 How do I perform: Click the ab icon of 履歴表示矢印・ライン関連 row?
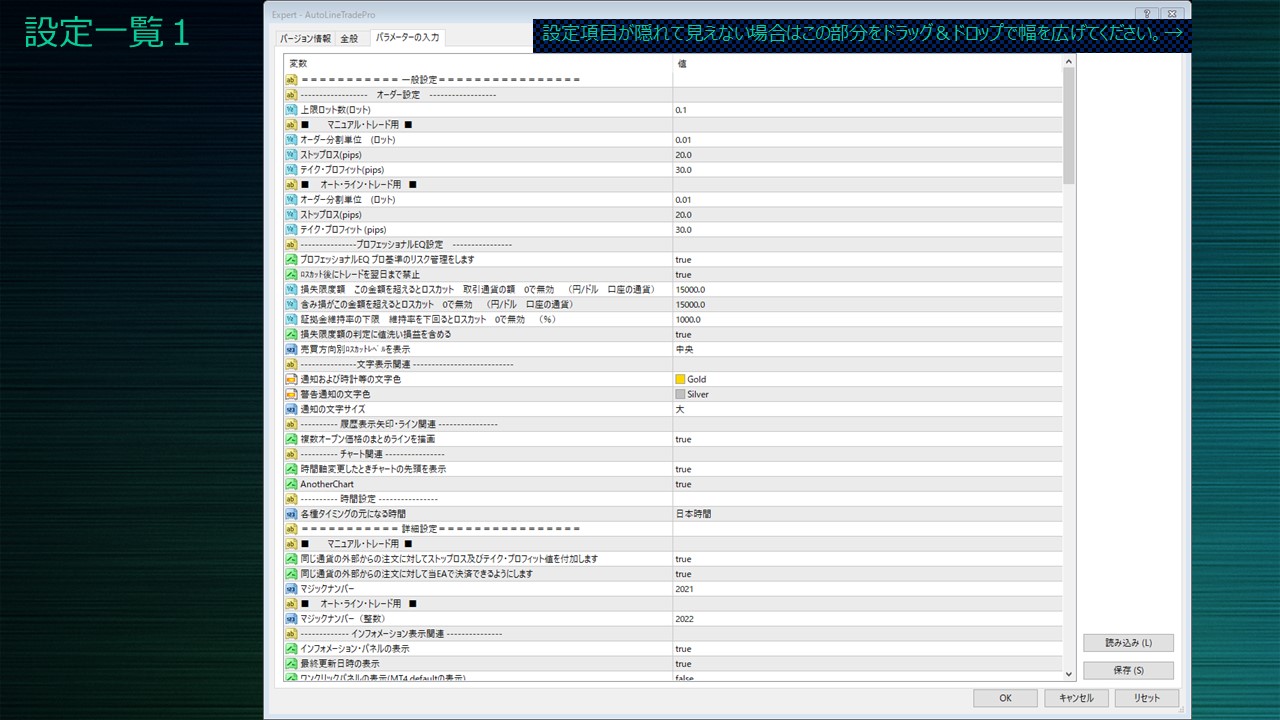292,425
